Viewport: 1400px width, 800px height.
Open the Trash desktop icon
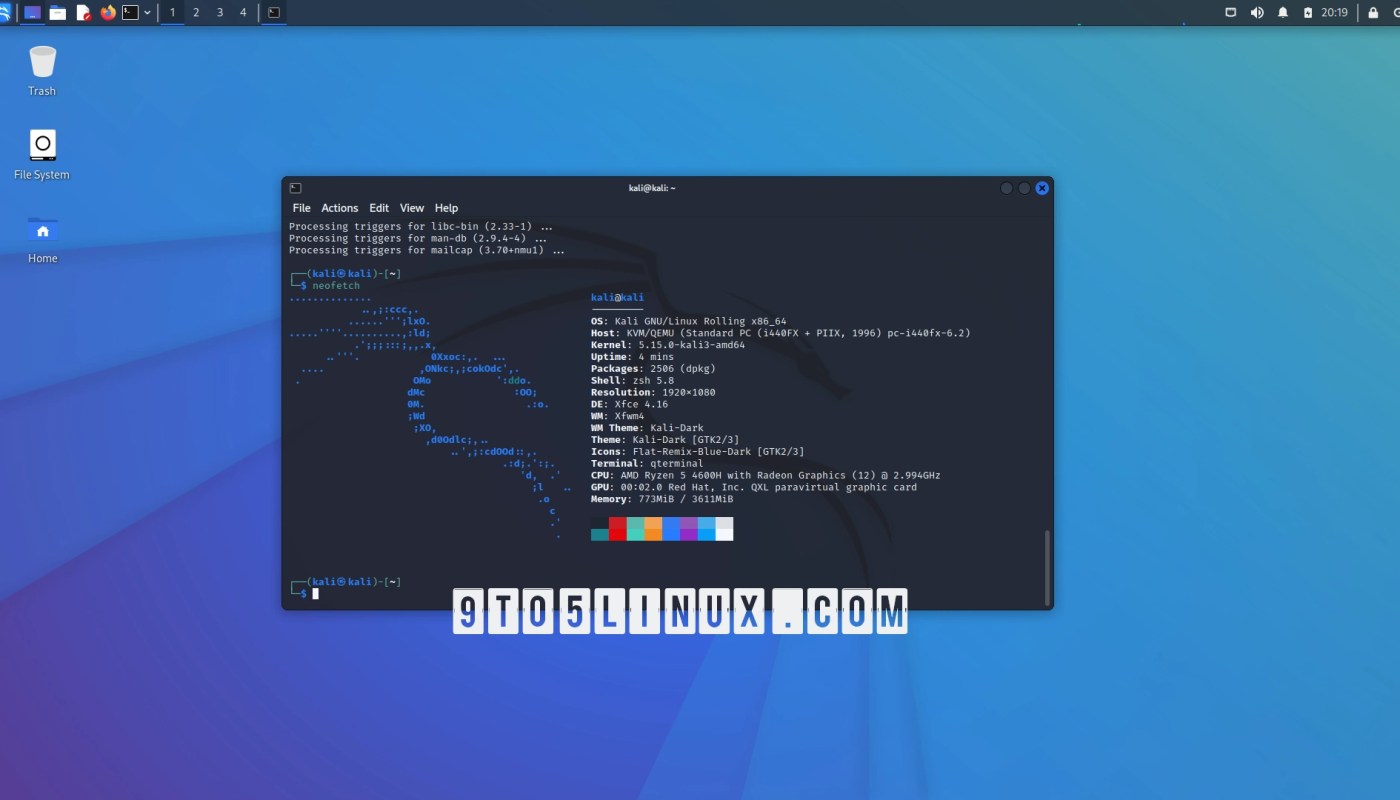pyautogui.click(x=42, y=70)
